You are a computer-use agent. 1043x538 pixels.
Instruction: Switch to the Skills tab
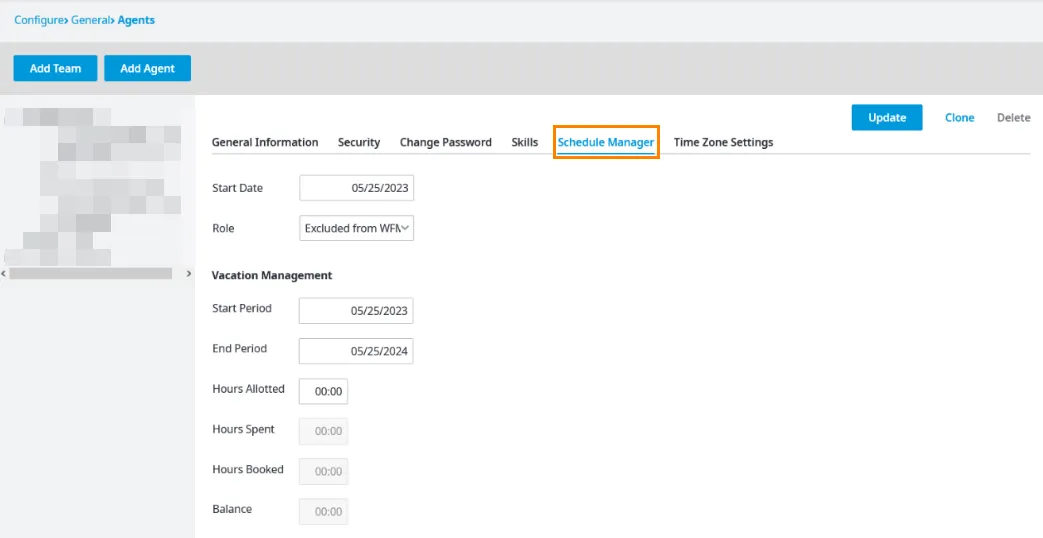[525, 142]
